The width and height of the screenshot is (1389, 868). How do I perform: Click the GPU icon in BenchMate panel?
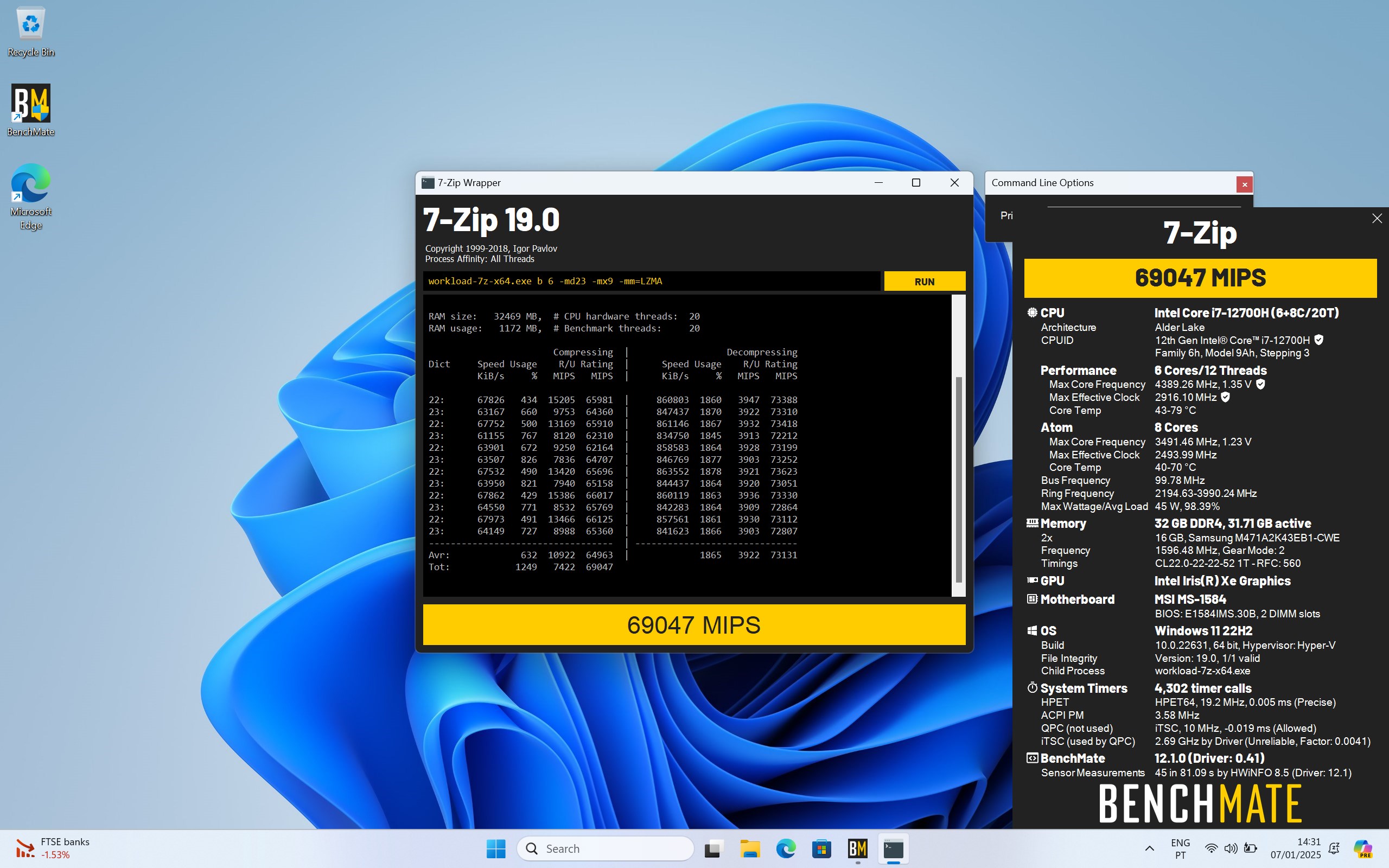1032,580
